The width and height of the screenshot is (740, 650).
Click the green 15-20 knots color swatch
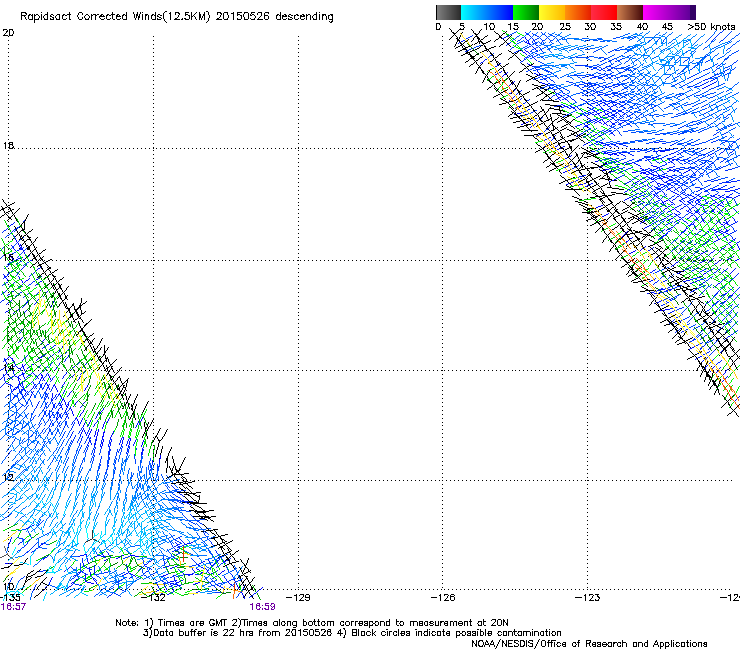[x=526, y=12]
